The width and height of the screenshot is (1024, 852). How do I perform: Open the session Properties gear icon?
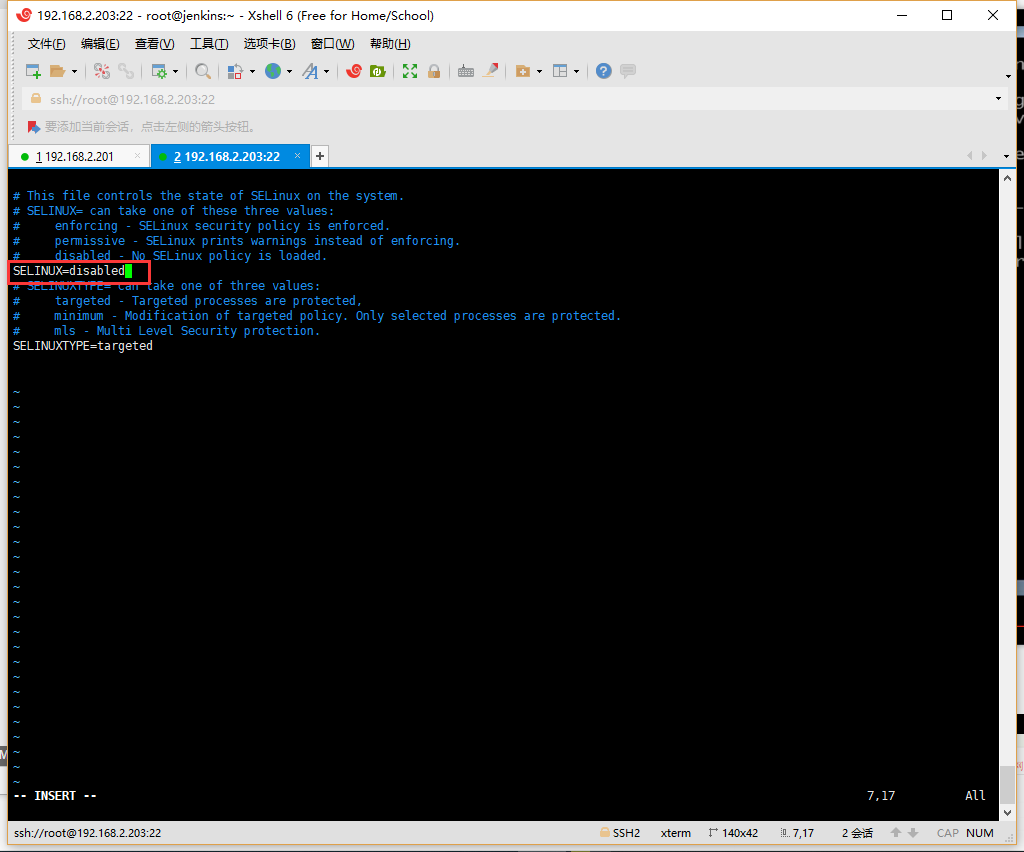[159, 71]
